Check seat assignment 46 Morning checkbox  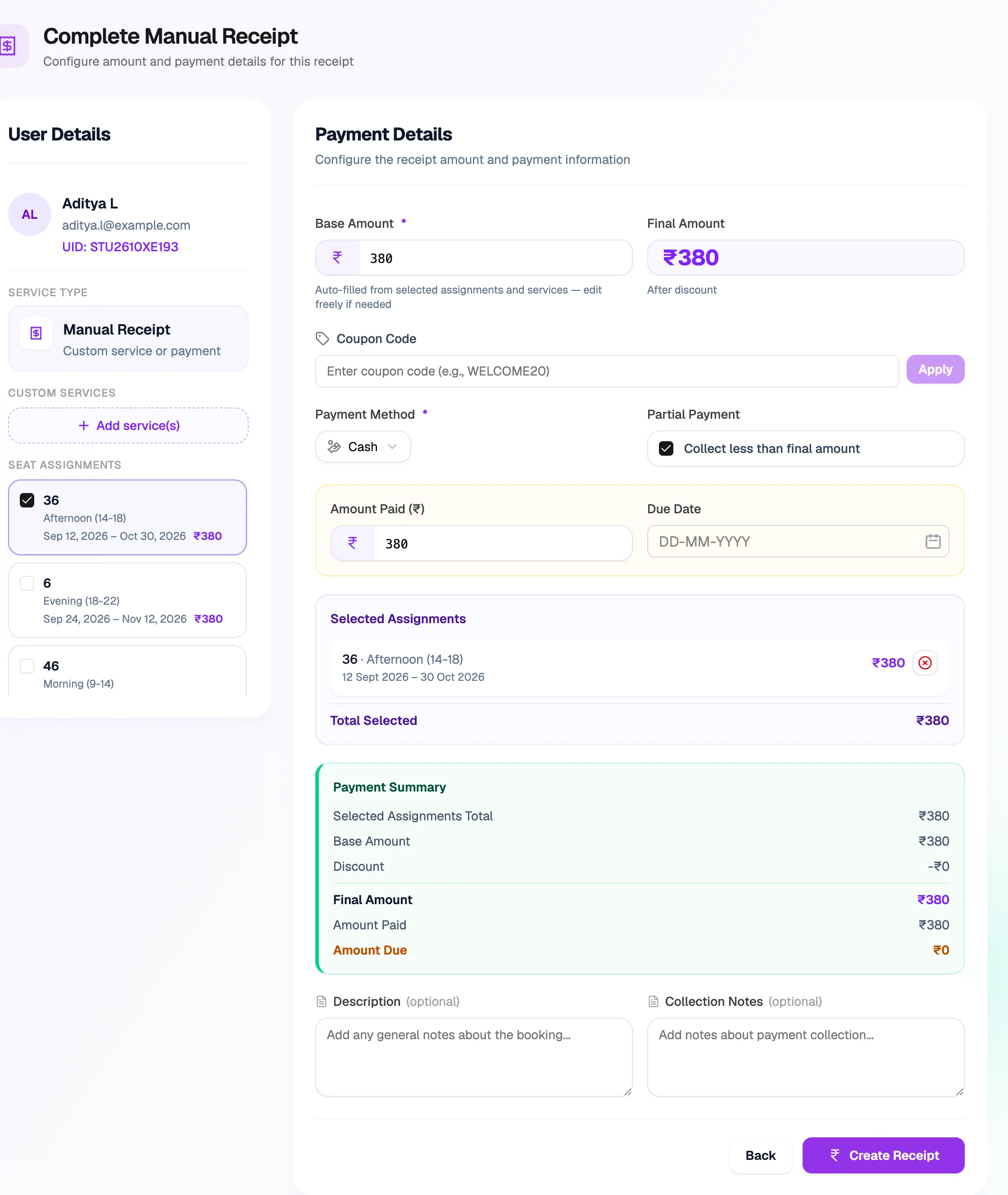click(x=27, y=666)
